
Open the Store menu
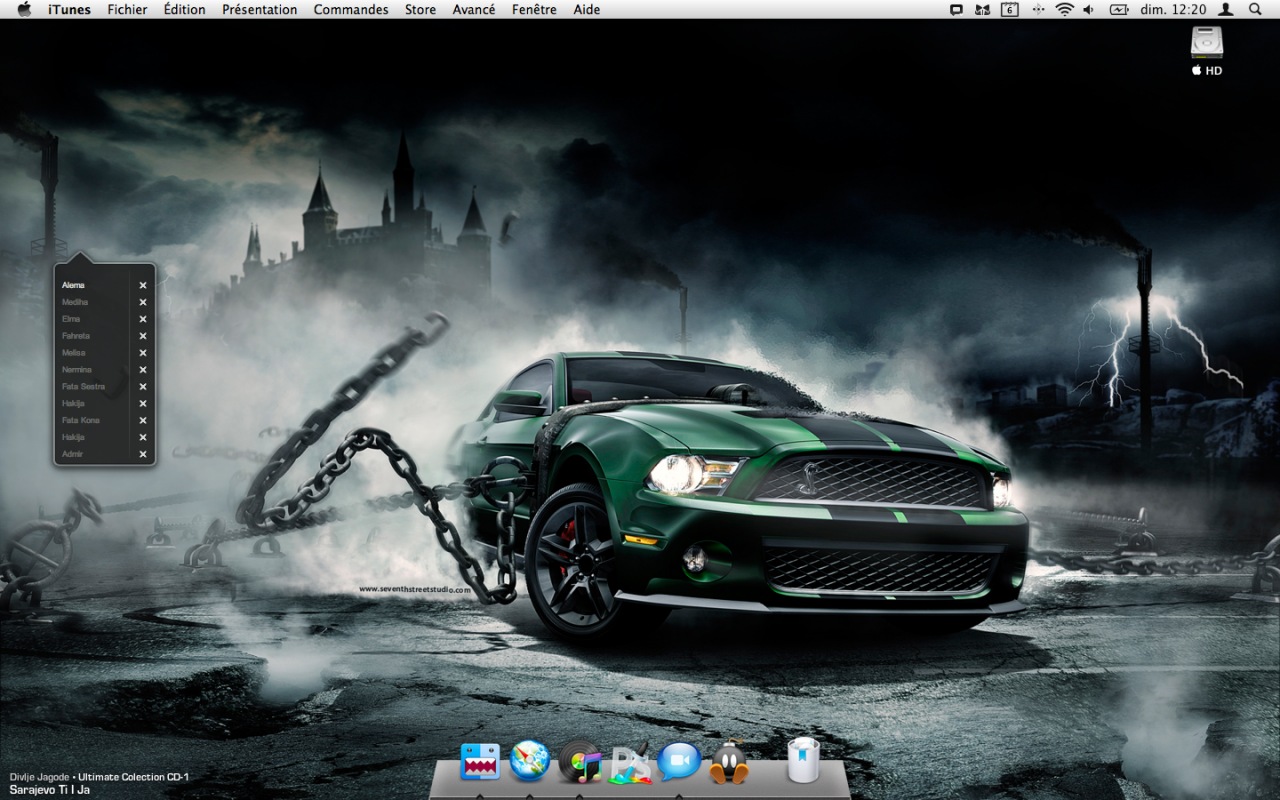click(x=420, y=9)
